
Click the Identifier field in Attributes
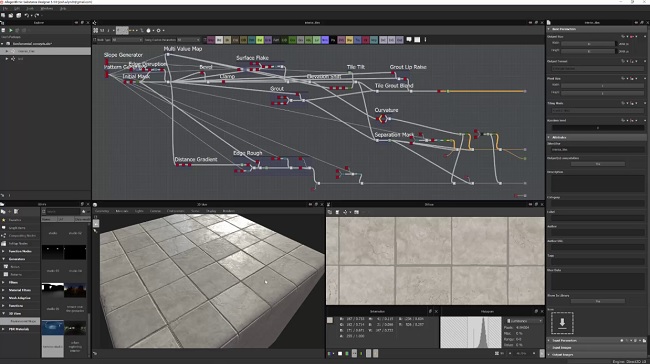click(x=598, y=149)
